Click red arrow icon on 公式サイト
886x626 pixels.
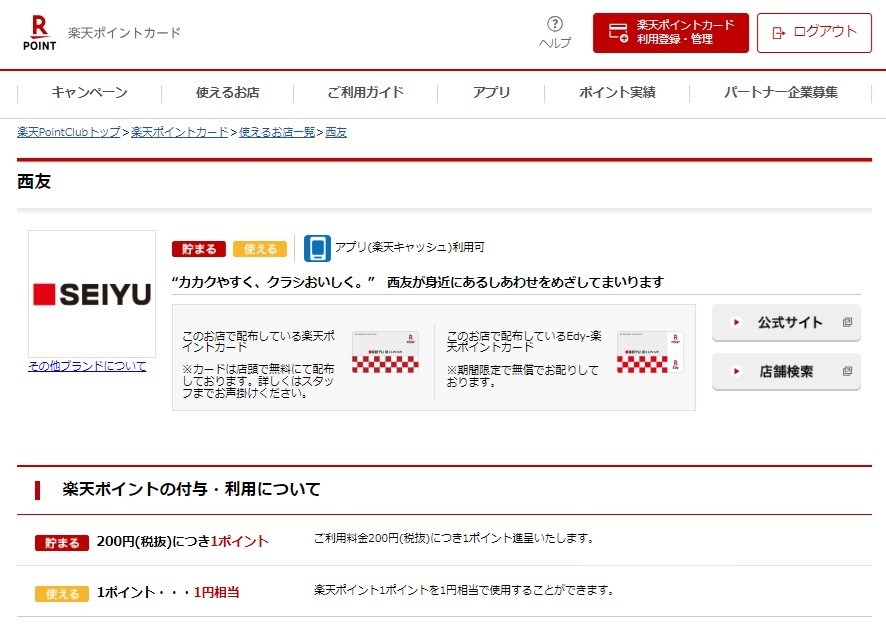[x=736, y=323]
